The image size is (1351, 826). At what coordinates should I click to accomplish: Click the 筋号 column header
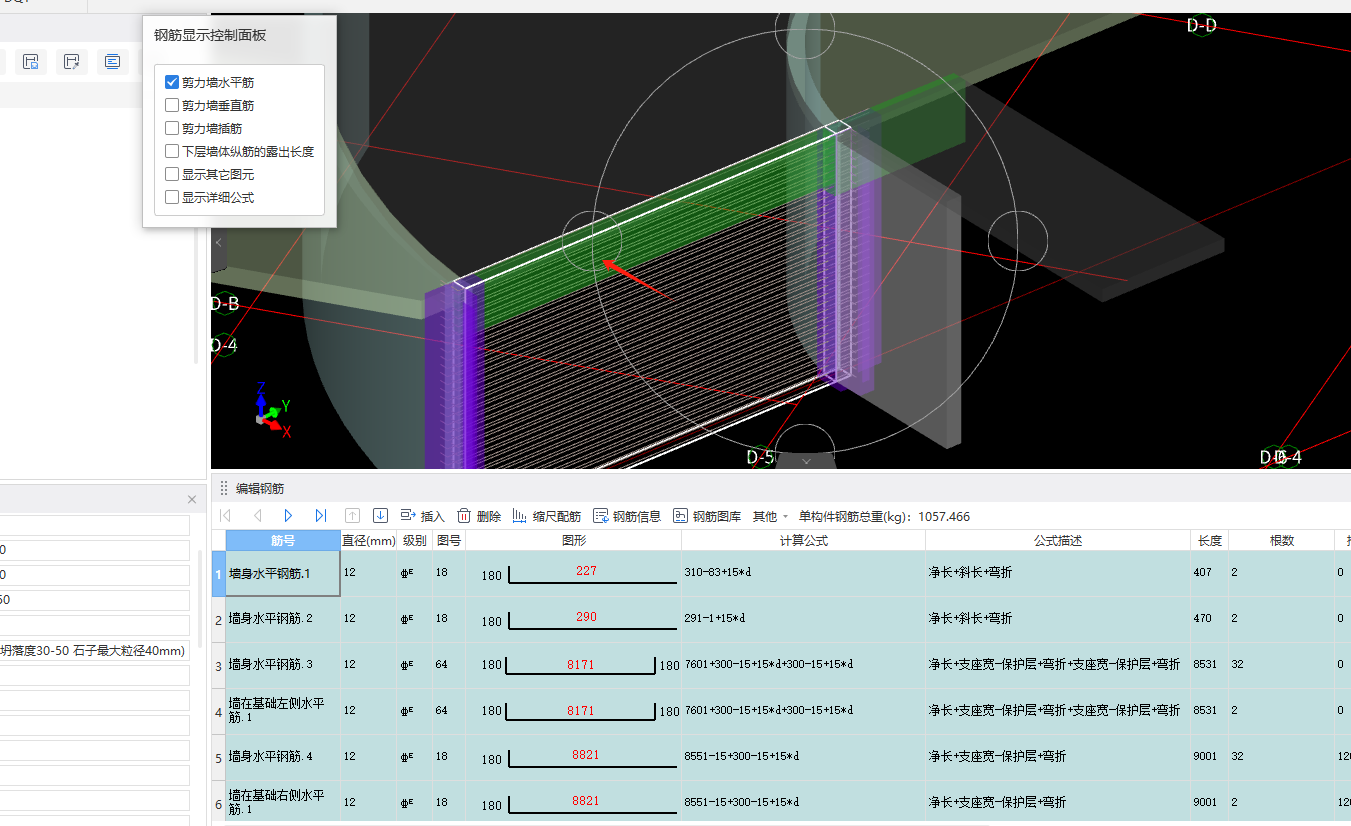[283, 540]
